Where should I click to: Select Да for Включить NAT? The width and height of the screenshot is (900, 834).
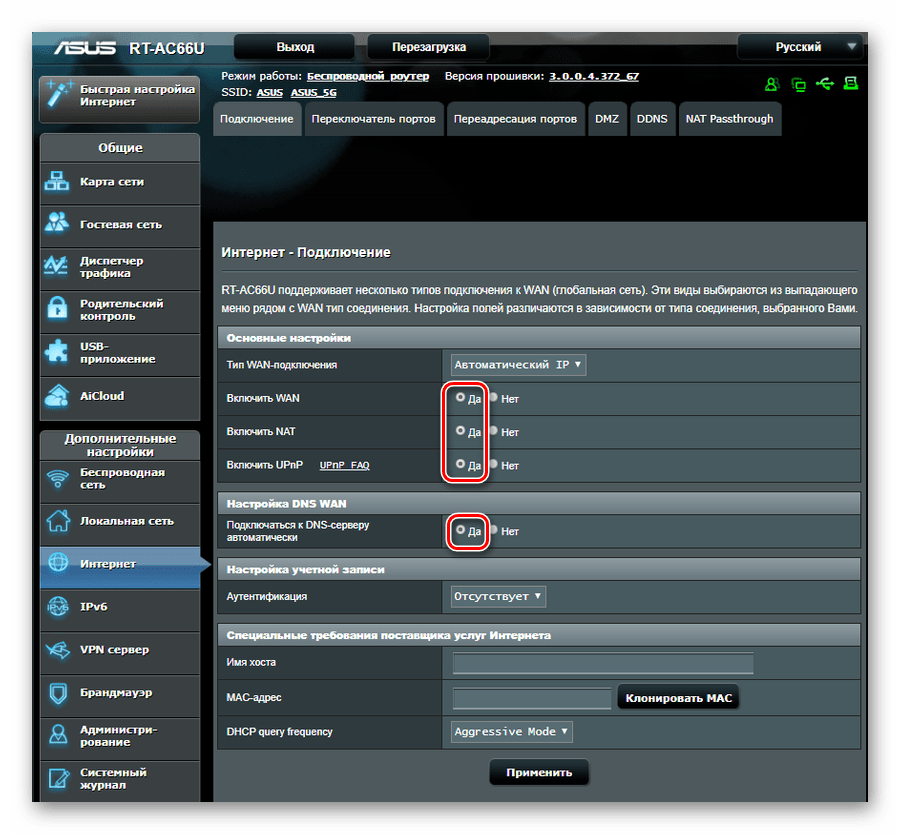coord(460,430)
